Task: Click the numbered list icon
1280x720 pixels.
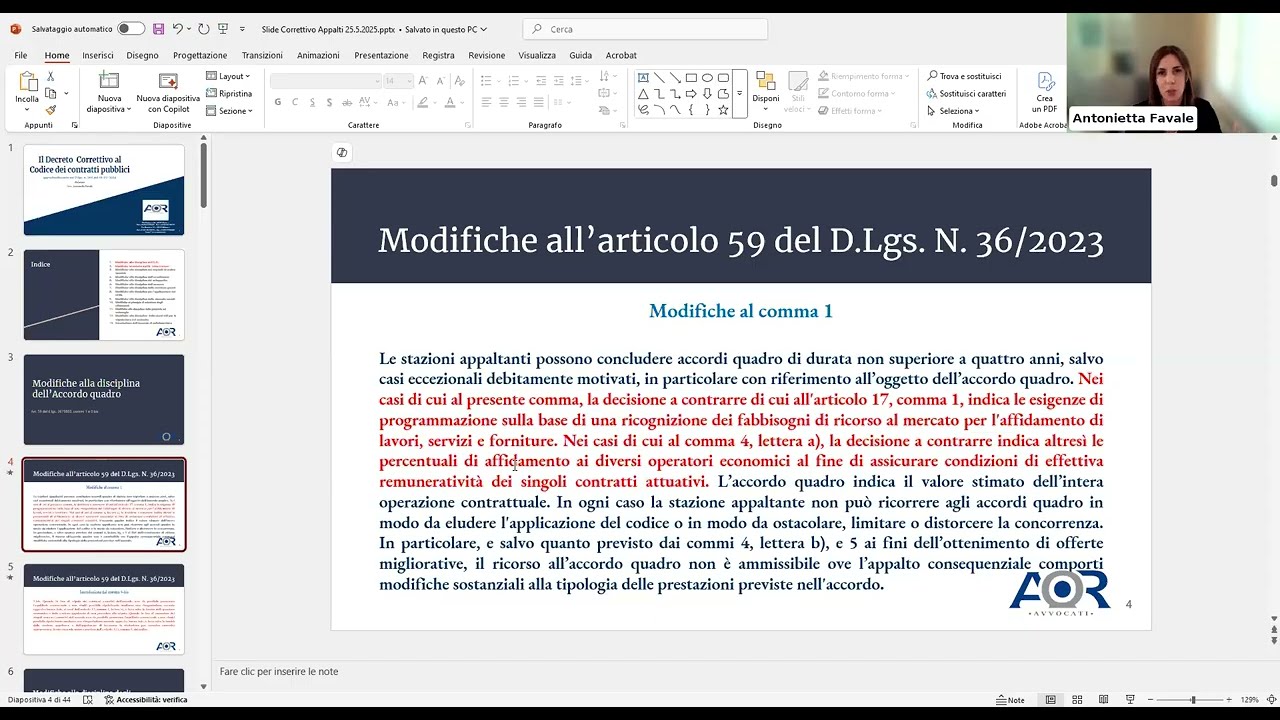Action: (515, 81)
